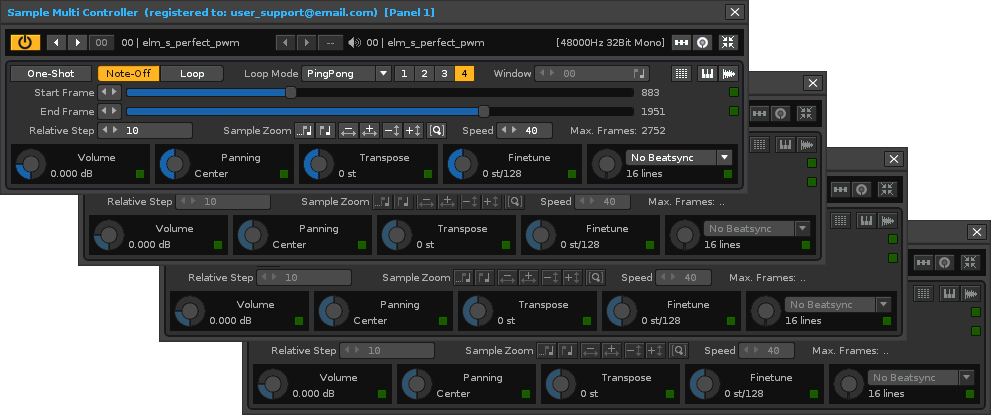Click the grid pattern view icon
Screen dimensions: 991x415
coord(681,74)
